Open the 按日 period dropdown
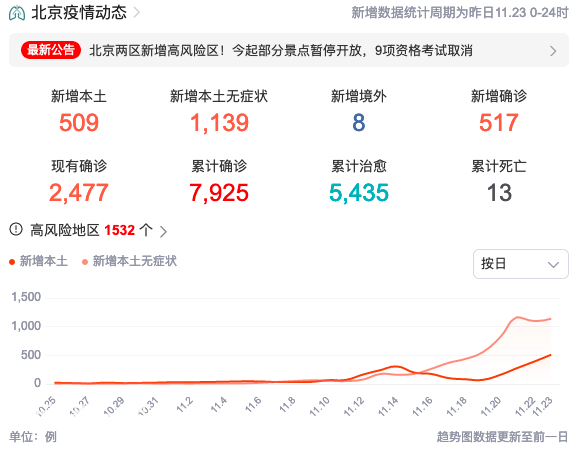The width and height of the screenshot is (579, 455). (x=521, y=264)
